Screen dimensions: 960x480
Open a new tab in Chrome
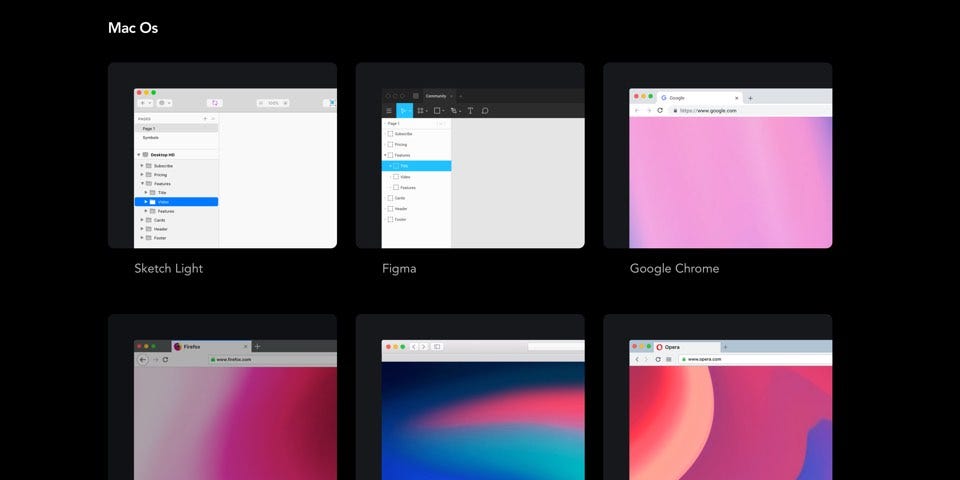tap(751, 98)
